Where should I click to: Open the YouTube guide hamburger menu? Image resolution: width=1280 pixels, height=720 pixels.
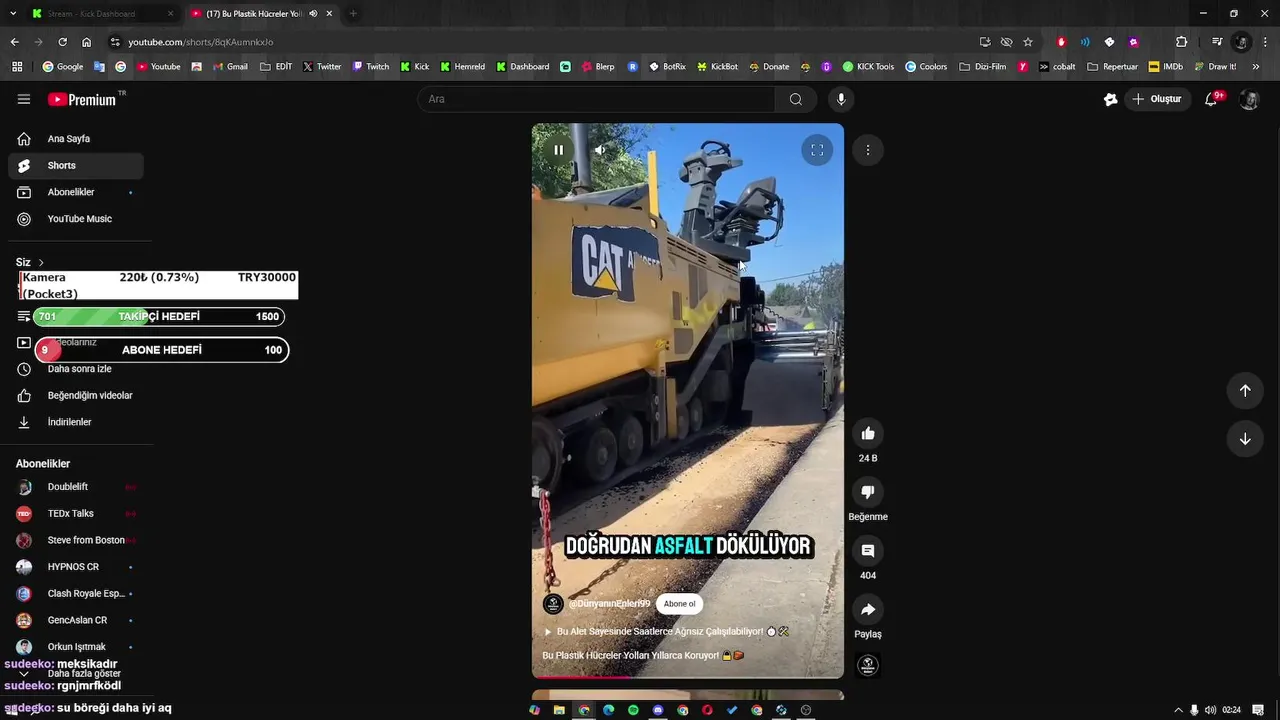click(24, 99)
